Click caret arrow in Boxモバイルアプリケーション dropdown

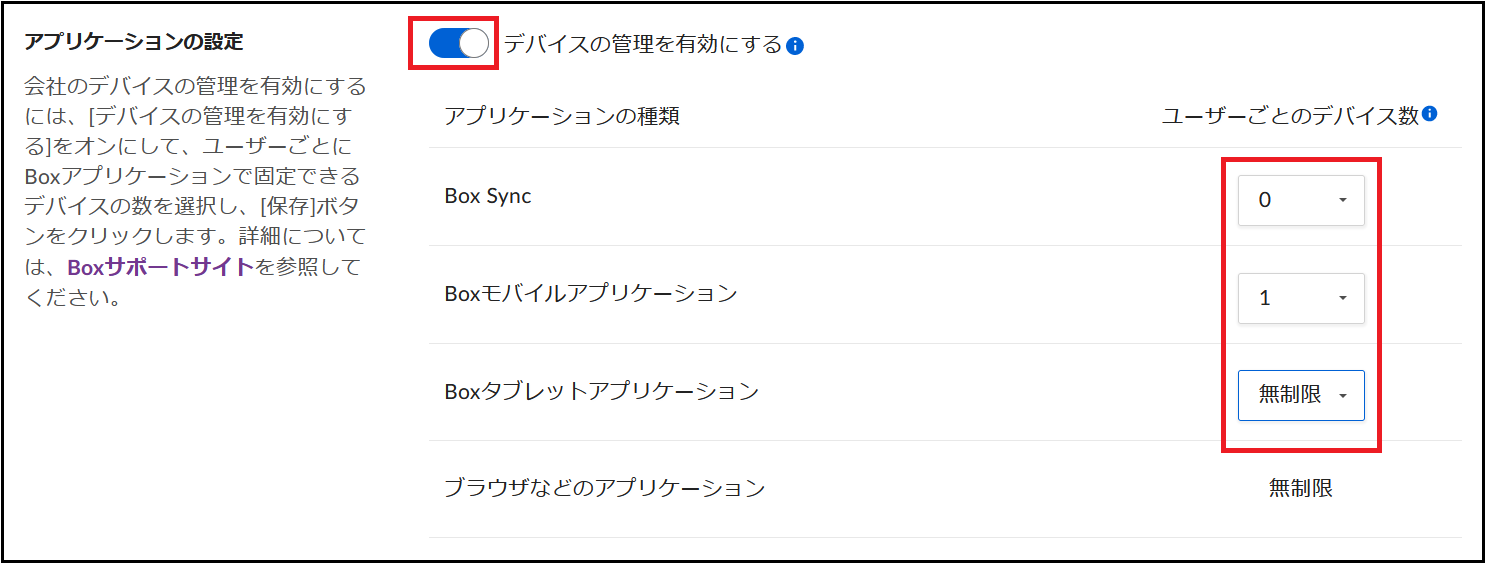[x=1343, y=298]
